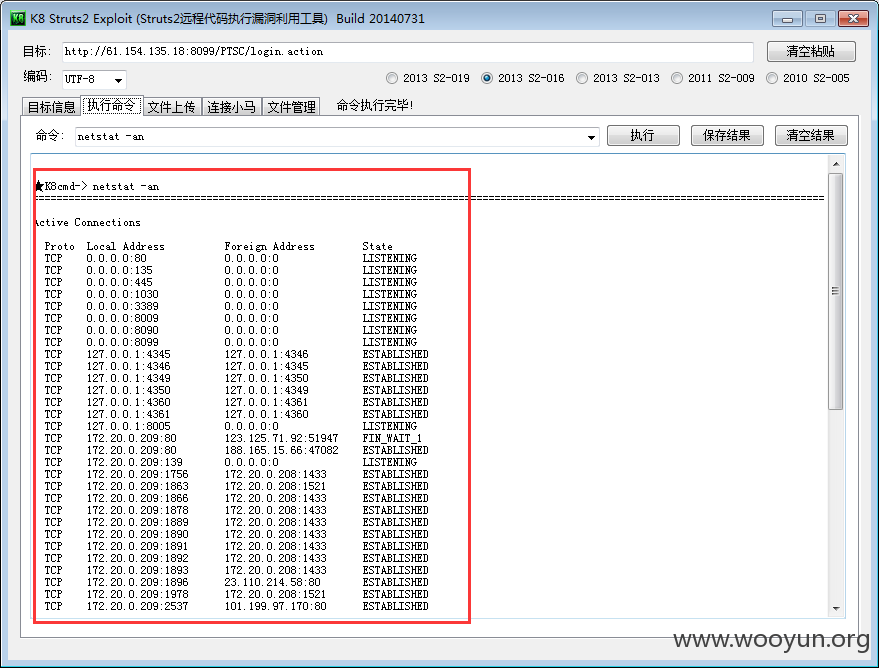879x668 pixels.
Task: Click the 'Foreign Address' column header text
Action: click(x=269, y=247)
